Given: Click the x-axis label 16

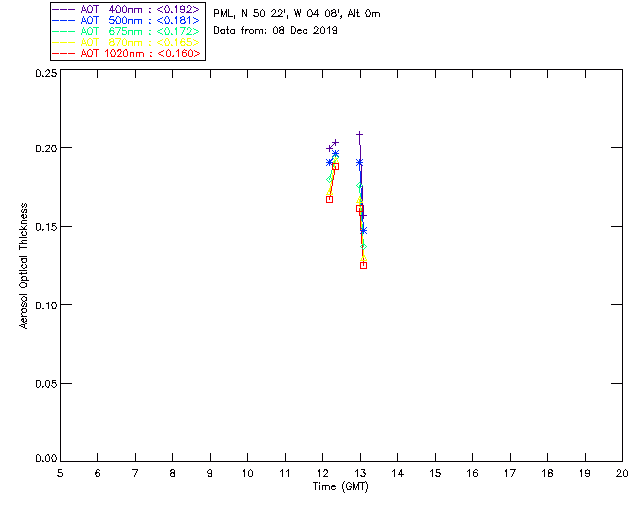Looking at the screenshot, I should (x=472, y=474).
